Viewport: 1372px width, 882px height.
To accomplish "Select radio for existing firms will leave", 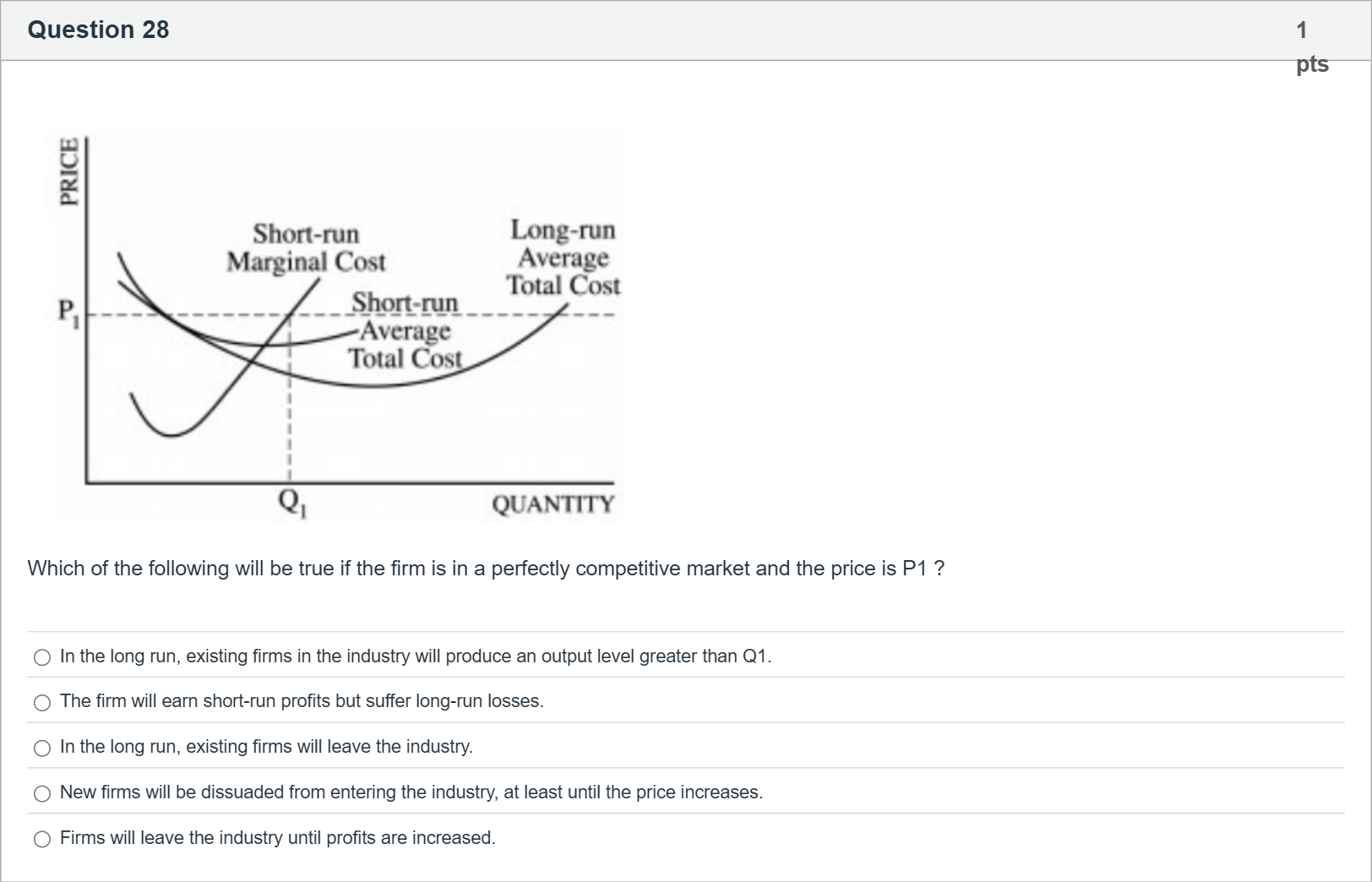I will click(x=42, y=749).
